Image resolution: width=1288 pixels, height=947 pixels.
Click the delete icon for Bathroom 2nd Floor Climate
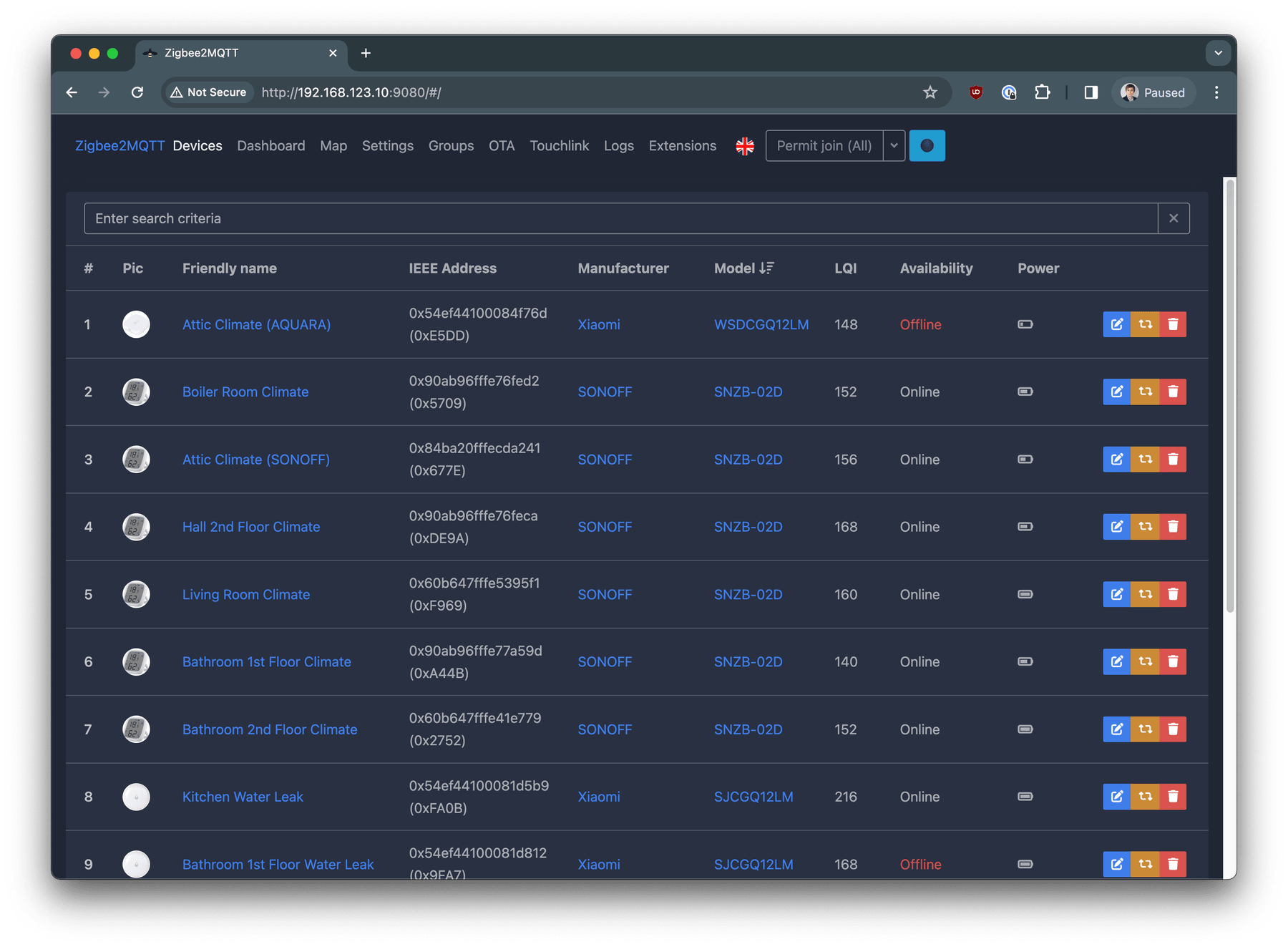click(1173, 729)
